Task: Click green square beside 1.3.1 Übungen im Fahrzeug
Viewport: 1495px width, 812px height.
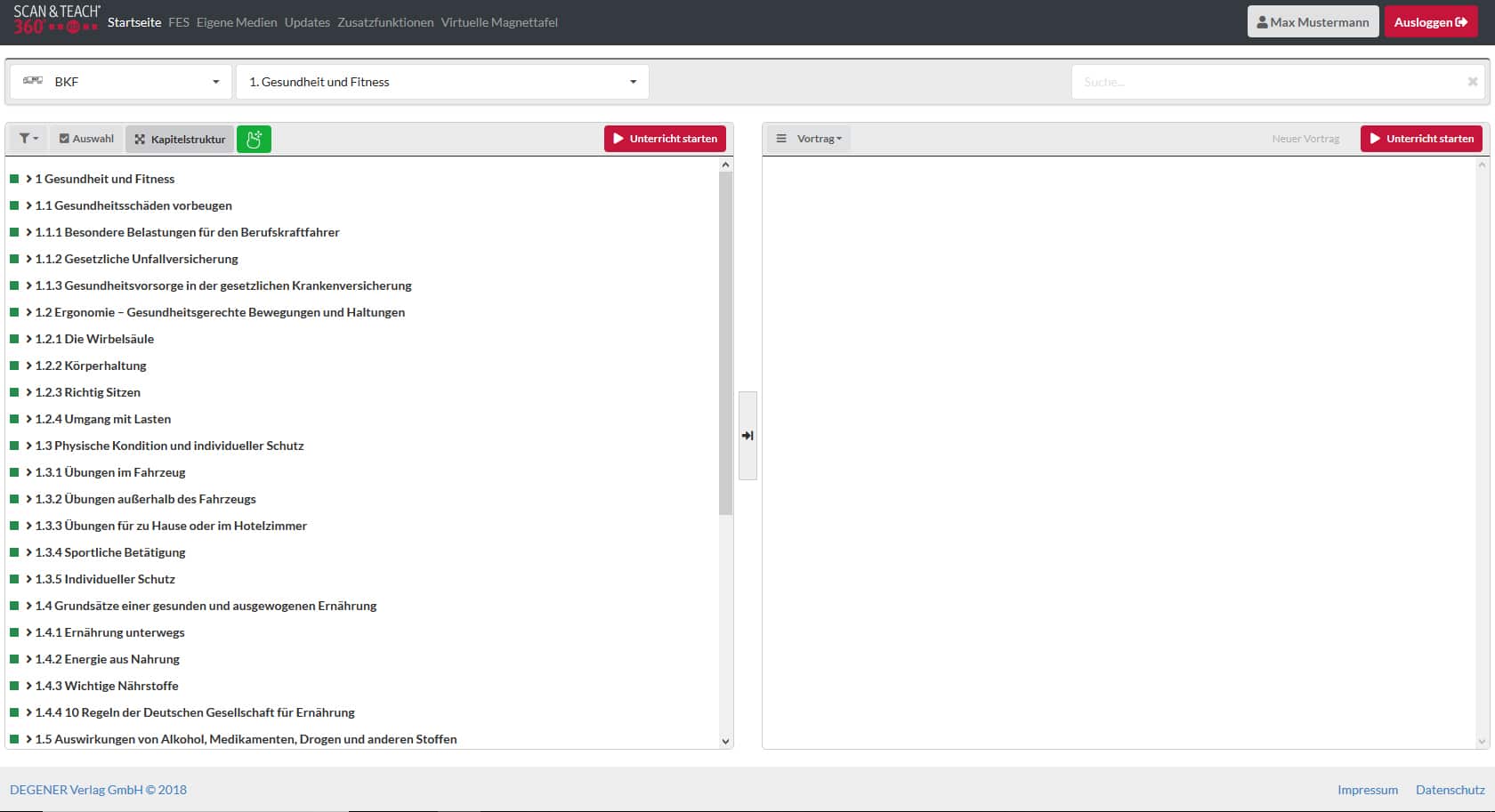Action: (14, 472)
